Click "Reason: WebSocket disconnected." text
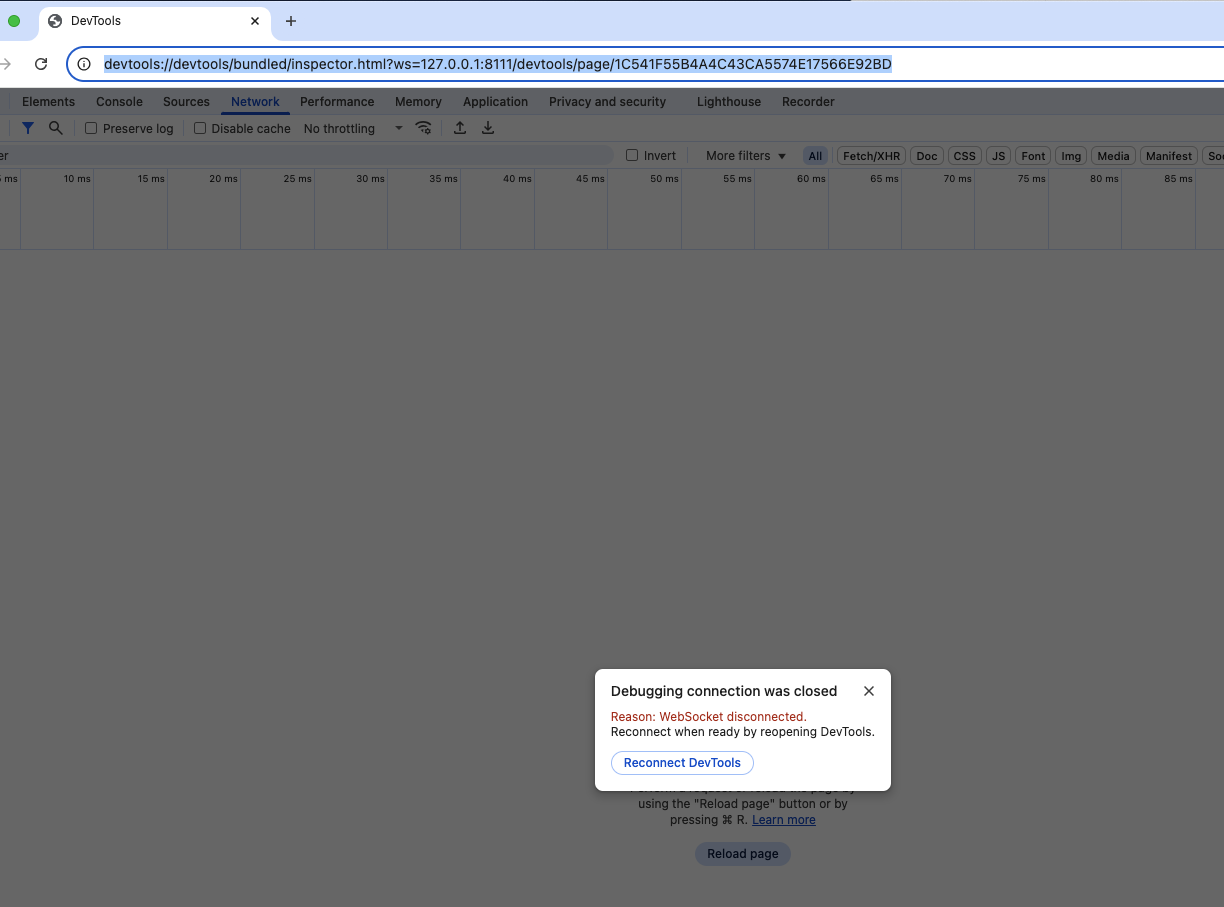1224x907 pixels. coord(709,717)
